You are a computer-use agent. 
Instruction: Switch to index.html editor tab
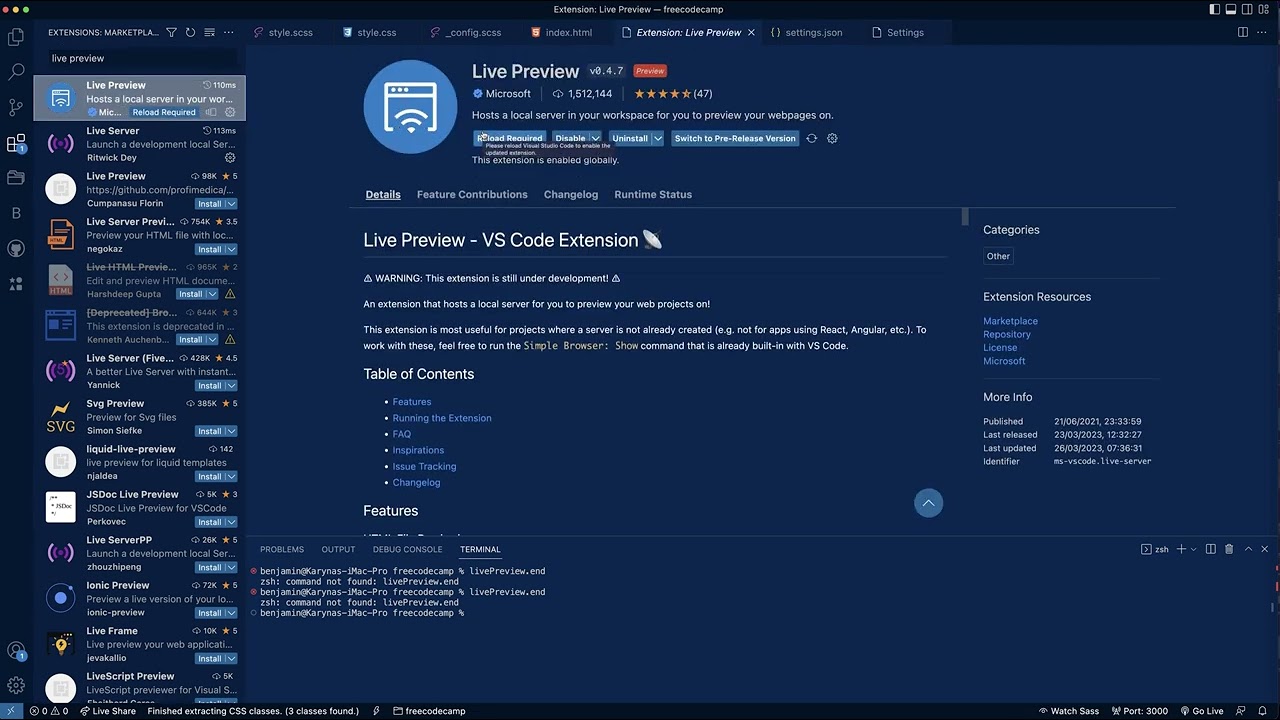click(567, 33)
